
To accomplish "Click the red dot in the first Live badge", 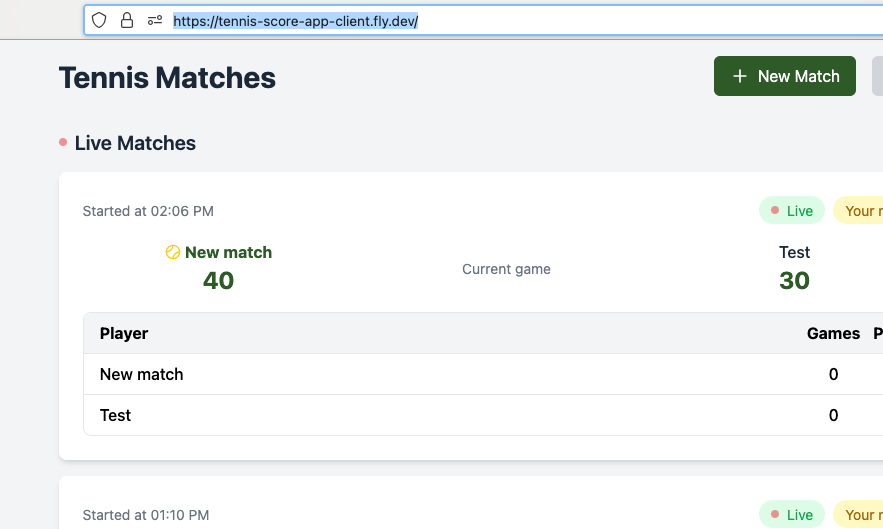I will [775, 211].
